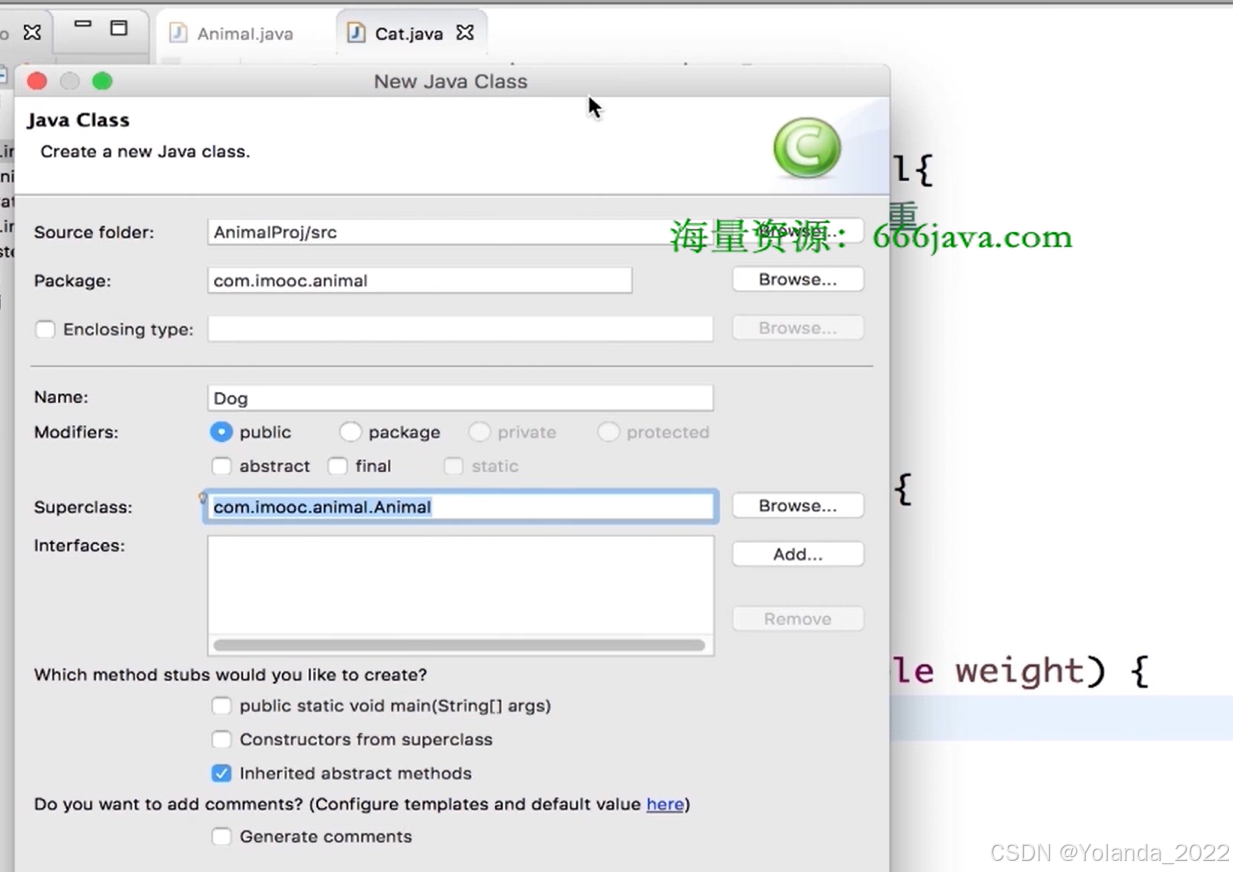Check the final modifier checkbox
This screenshot has width=1233, height=872.
click(338, 466)
